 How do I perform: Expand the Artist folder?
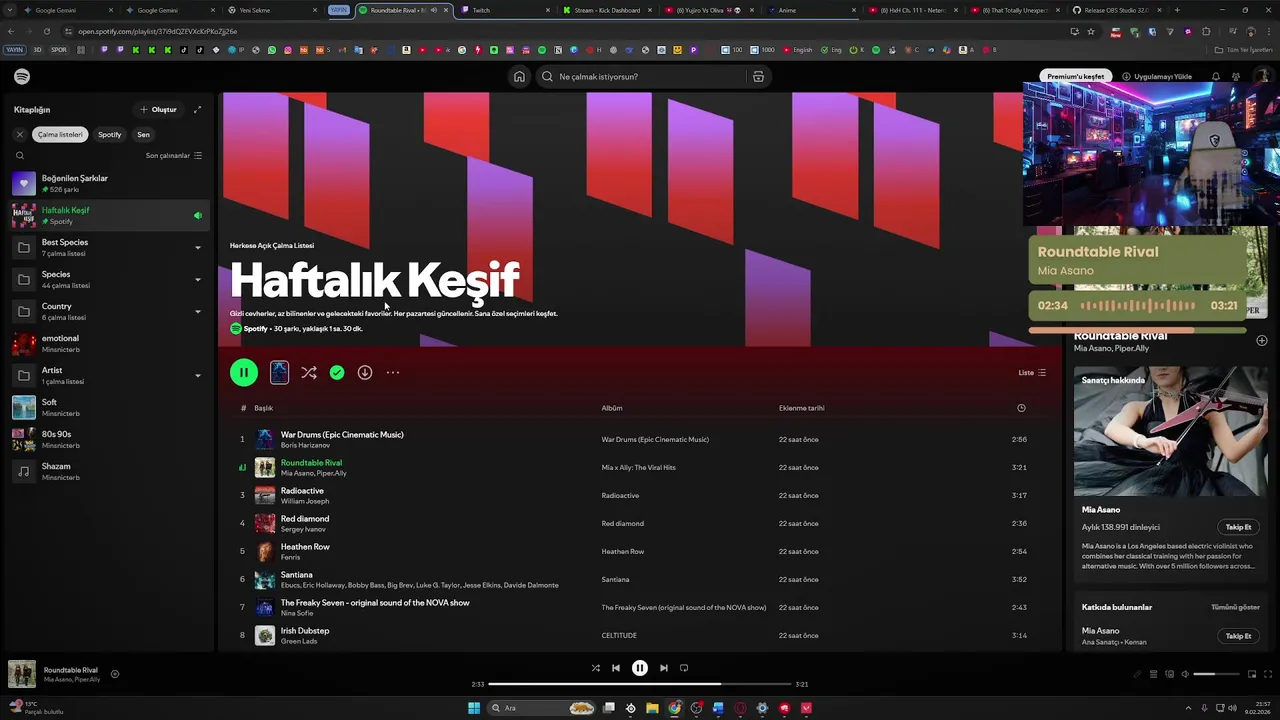click(x=197, y=375)
